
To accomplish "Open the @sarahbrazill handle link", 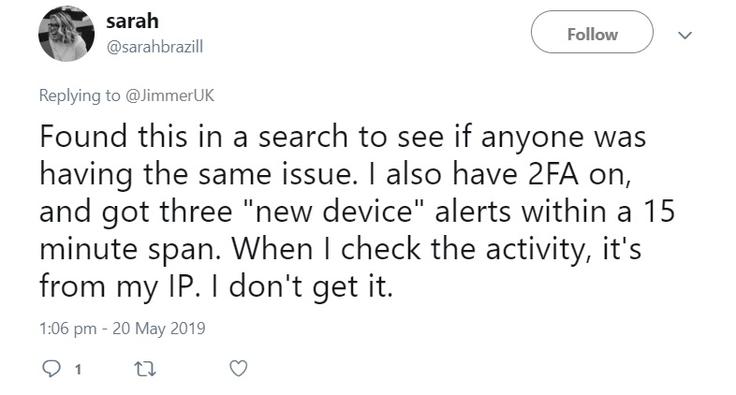I will tap(155, 47).
